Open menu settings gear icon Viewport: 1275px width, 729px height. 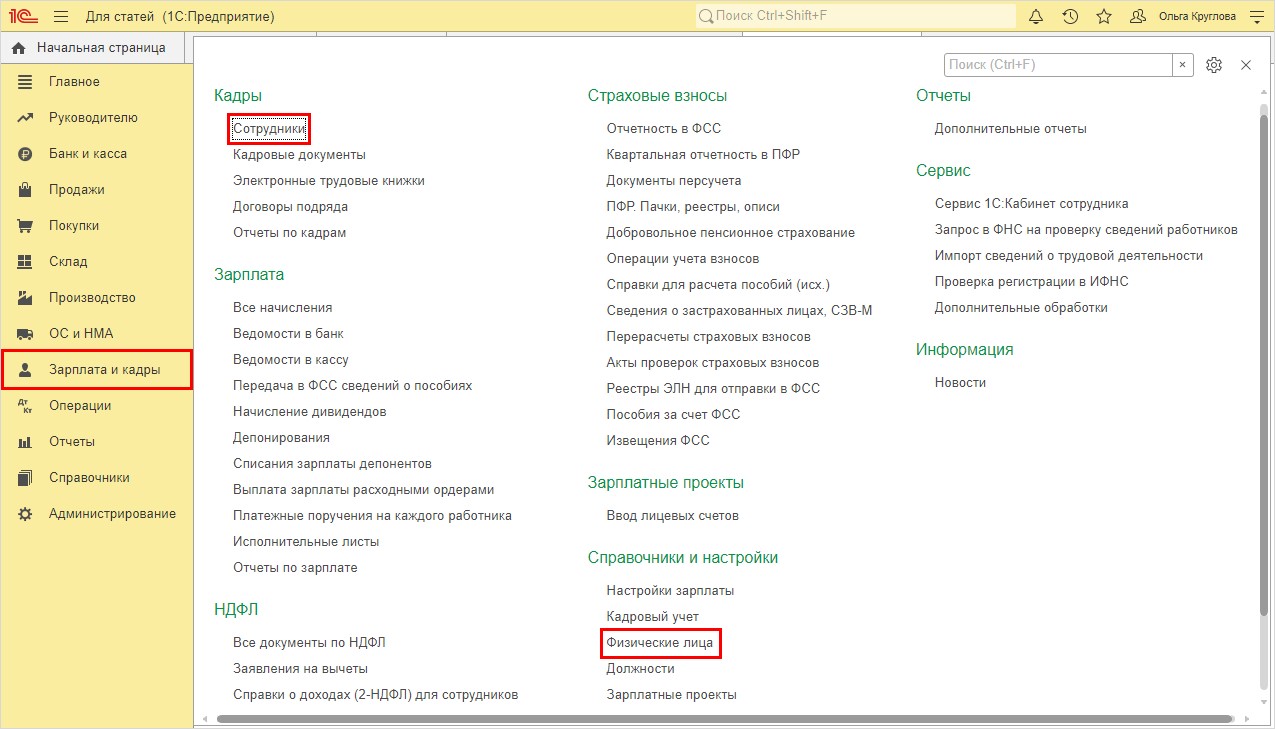(1214, 65)
